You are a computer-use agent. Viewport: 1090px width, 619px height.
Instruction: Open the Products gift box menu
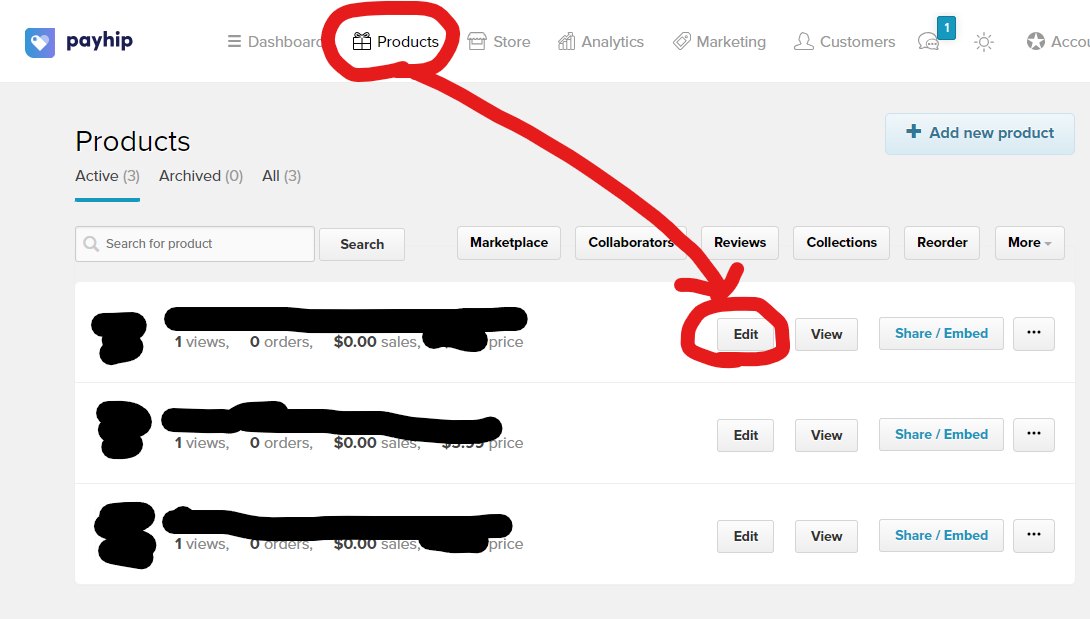(x=396, y=42)
